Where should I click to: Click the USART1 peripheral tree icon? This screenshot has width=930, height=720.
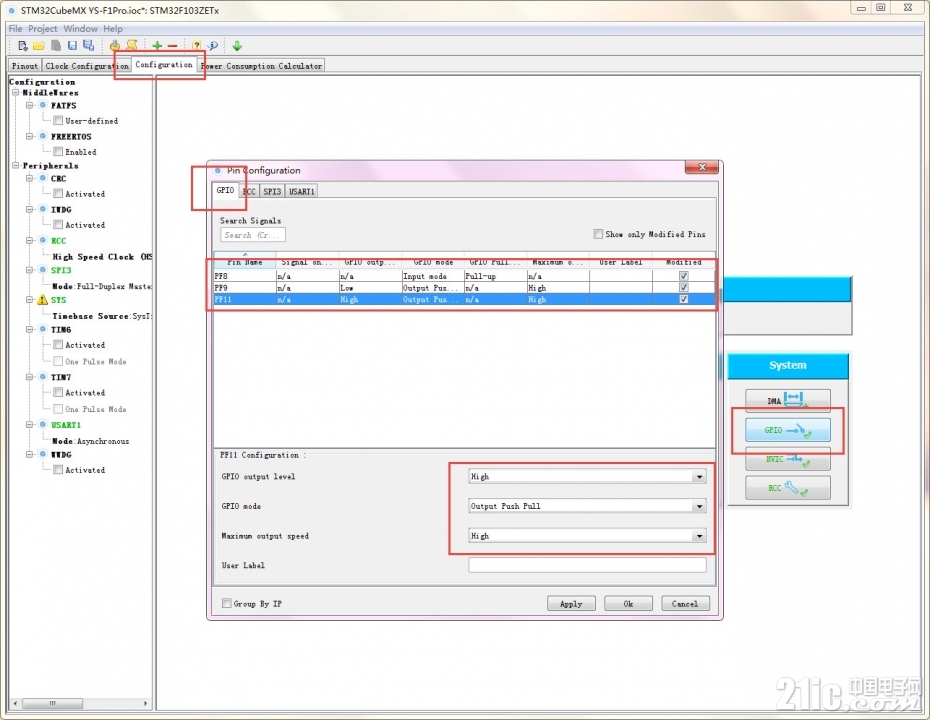pos(43,425)
